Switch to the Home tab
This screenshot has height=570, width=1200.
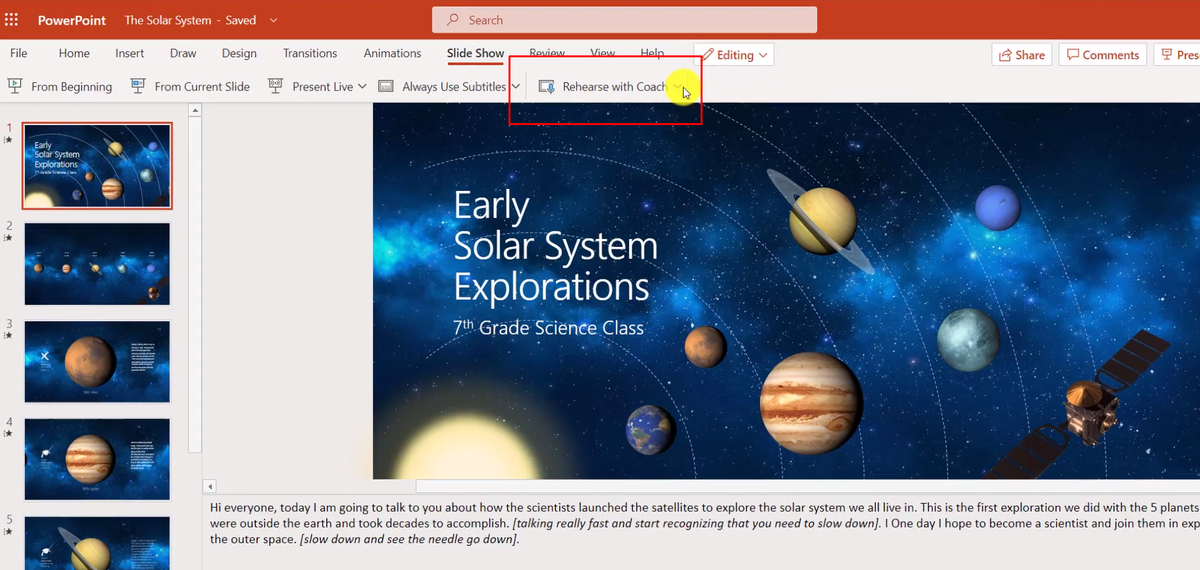click(74, 53)
